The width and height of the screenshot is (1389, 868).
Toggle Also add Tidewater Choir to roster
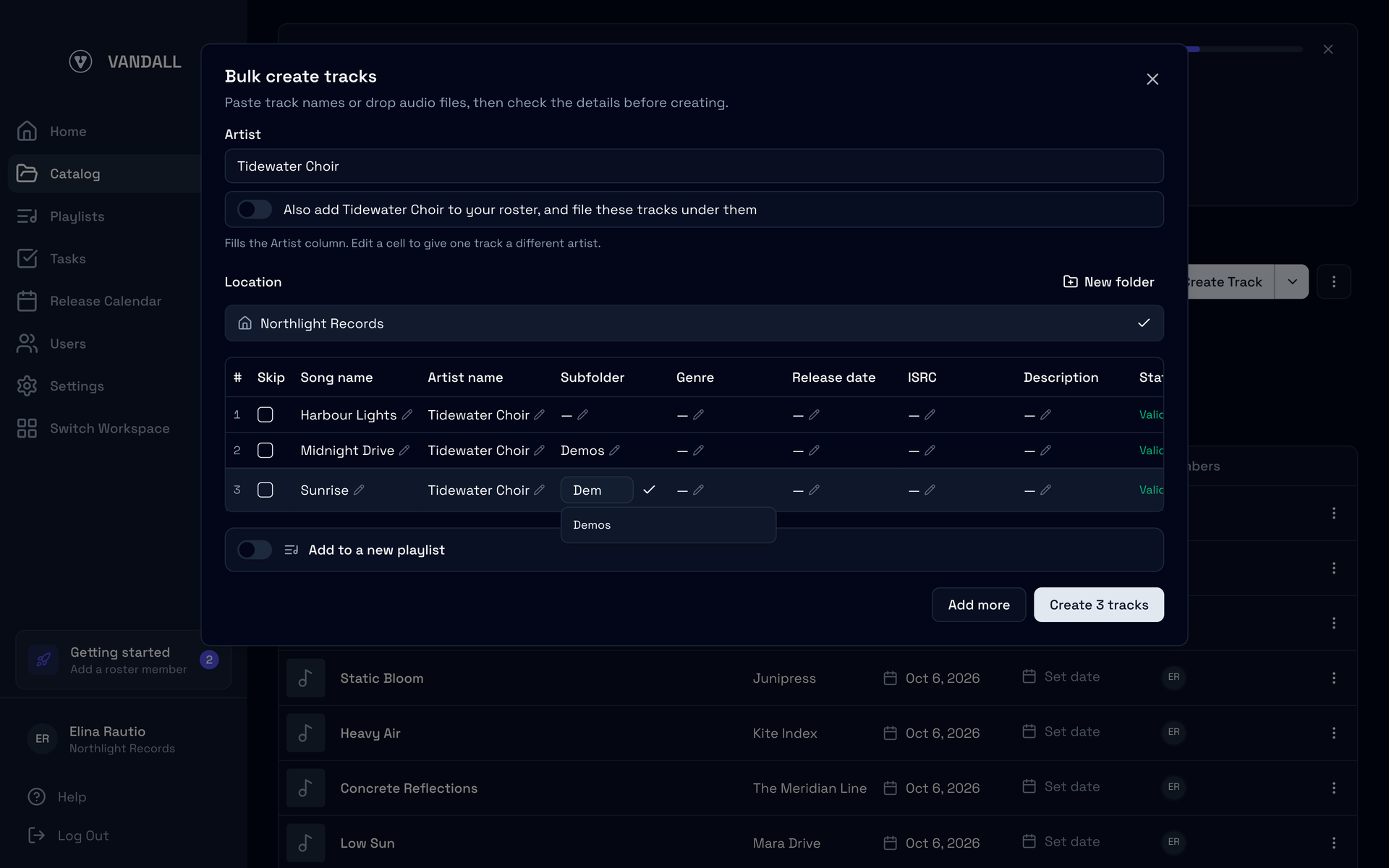pyautogui.click(x=255, y=209)
